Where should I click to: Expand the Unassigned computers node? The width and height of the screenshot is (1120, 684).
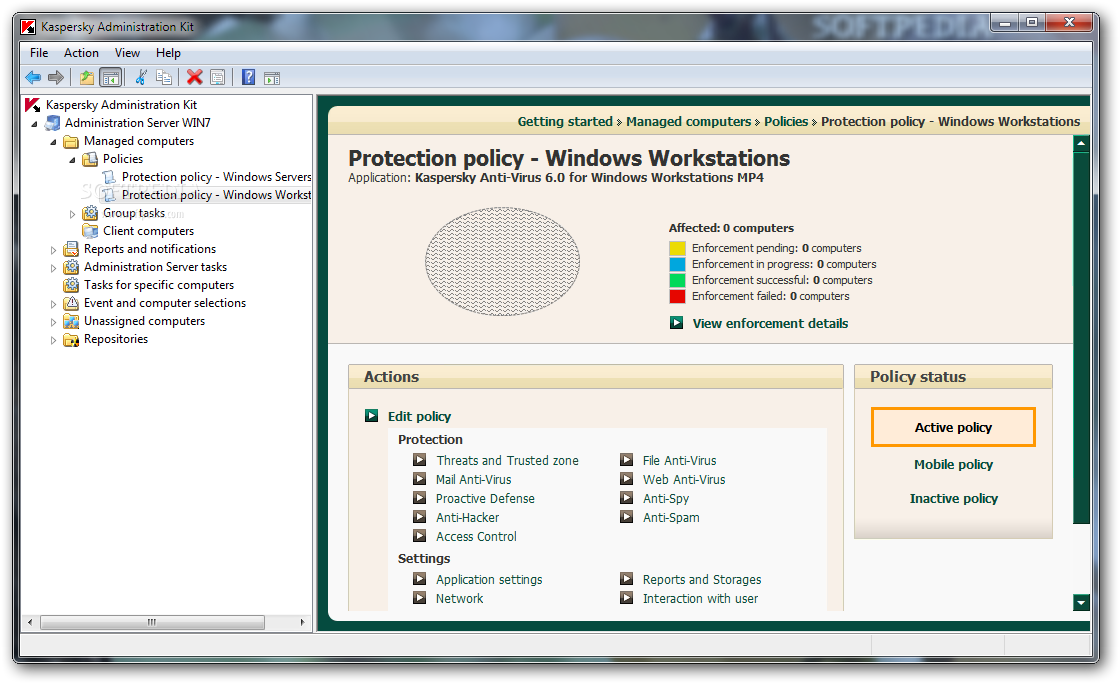point(53,322)
